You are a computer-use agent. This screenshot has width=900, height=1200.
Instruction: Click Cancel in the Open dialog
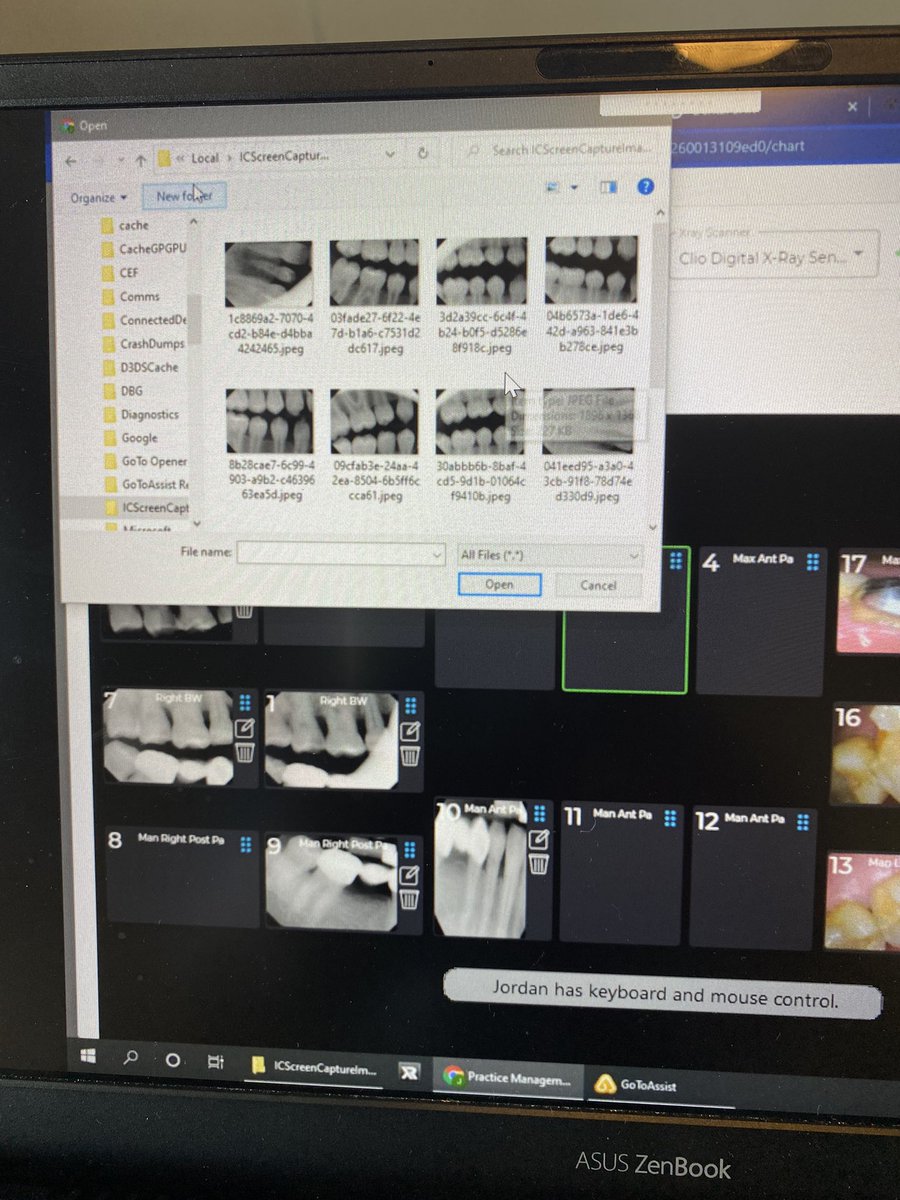click(598, 586)
